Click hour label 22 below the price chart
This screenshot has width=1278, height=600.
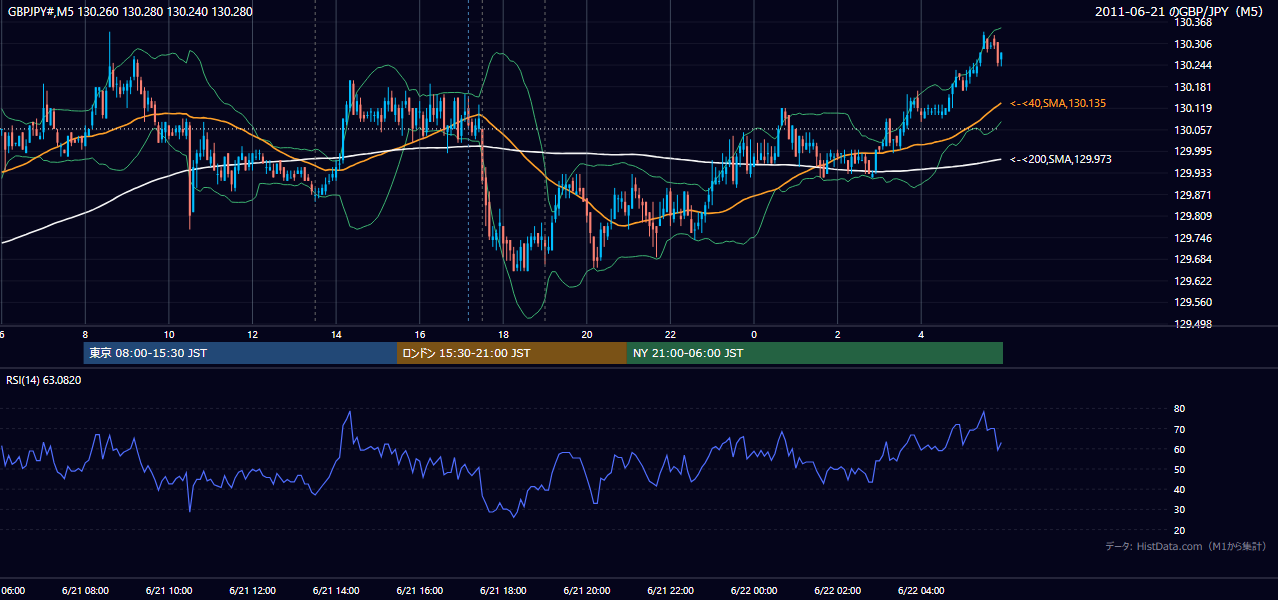[671, 334]
